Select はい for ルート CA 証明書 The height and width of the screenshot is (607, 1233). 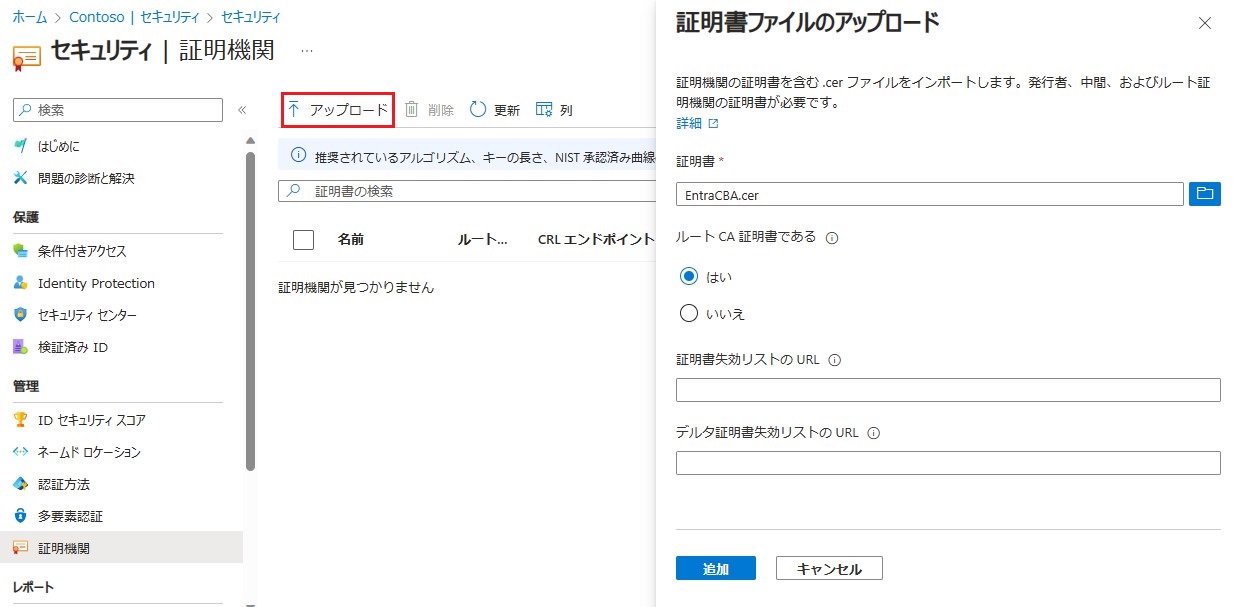coord(688,276)
